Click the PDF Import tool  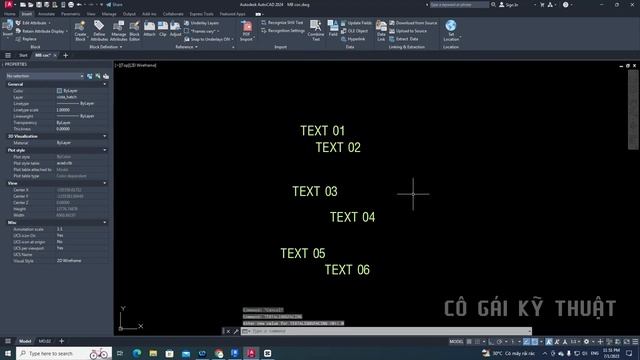tap(247, 31)
